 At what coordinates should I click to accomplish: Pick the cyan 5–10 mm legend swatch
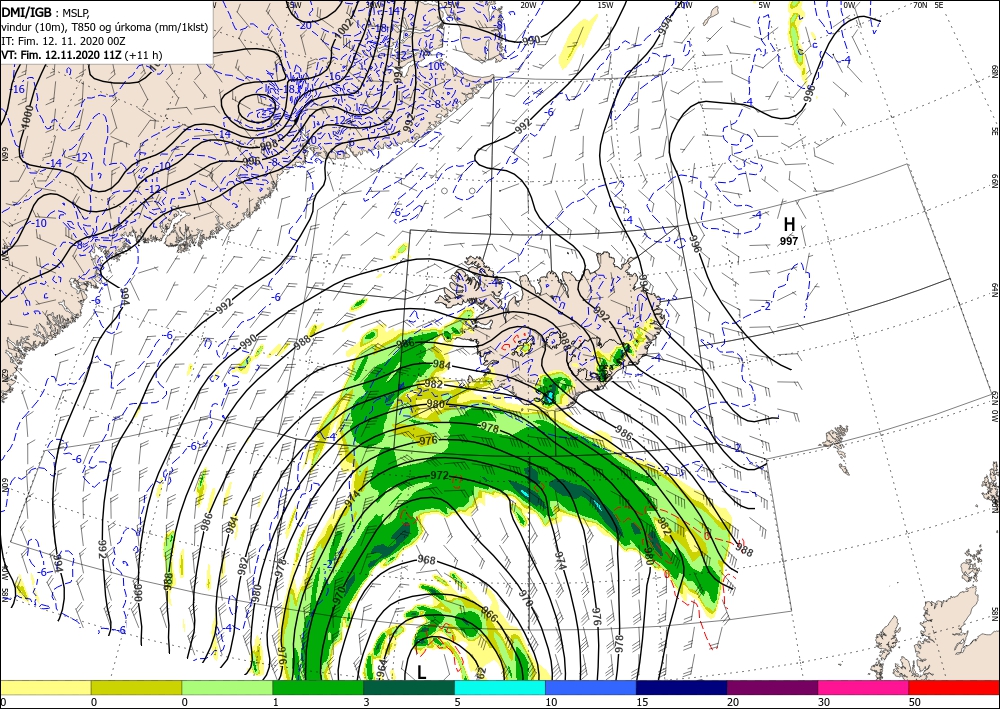[500, 687]
